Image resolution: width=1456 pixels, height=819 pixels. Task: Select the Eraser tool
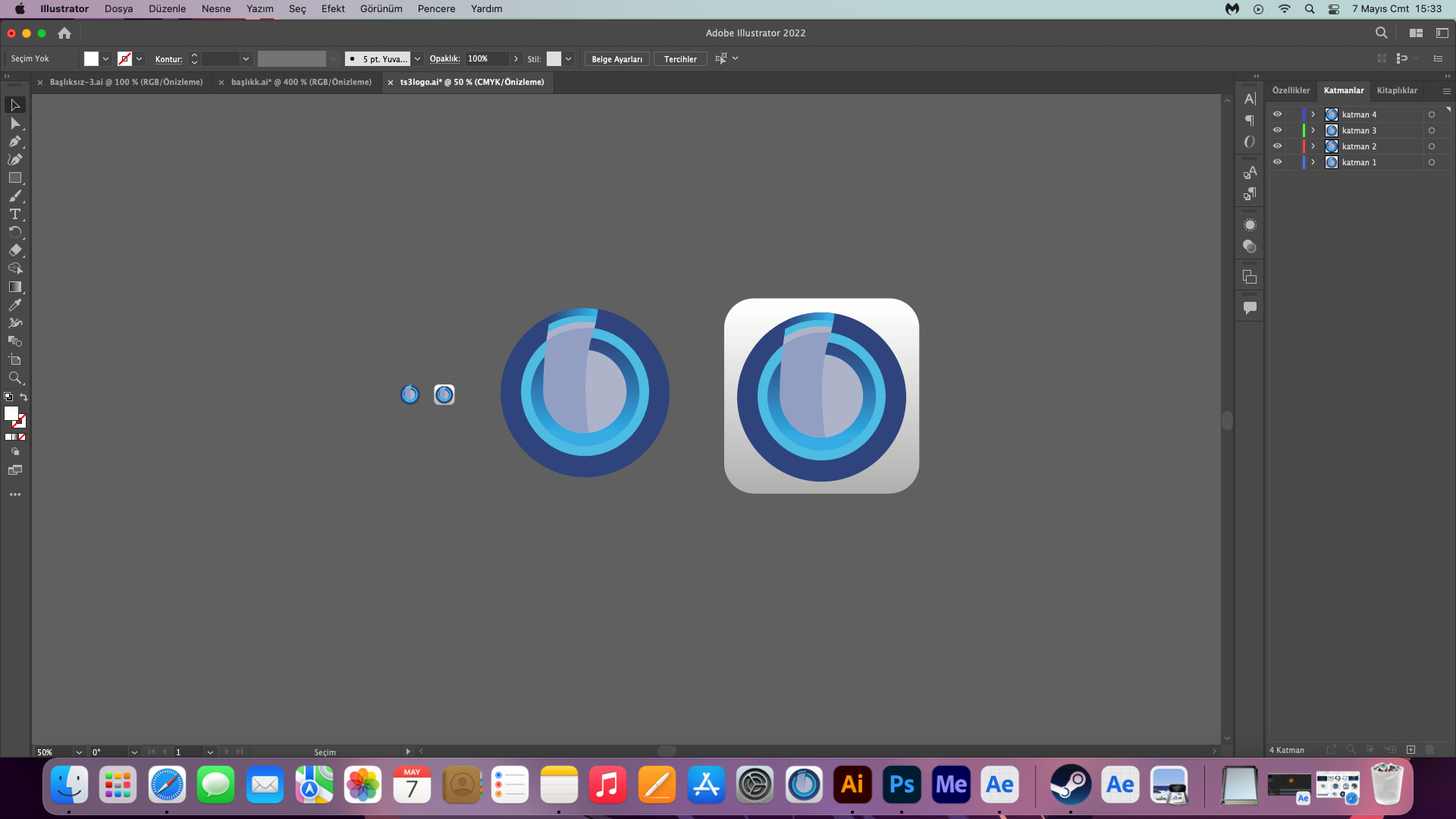(15, 250)
